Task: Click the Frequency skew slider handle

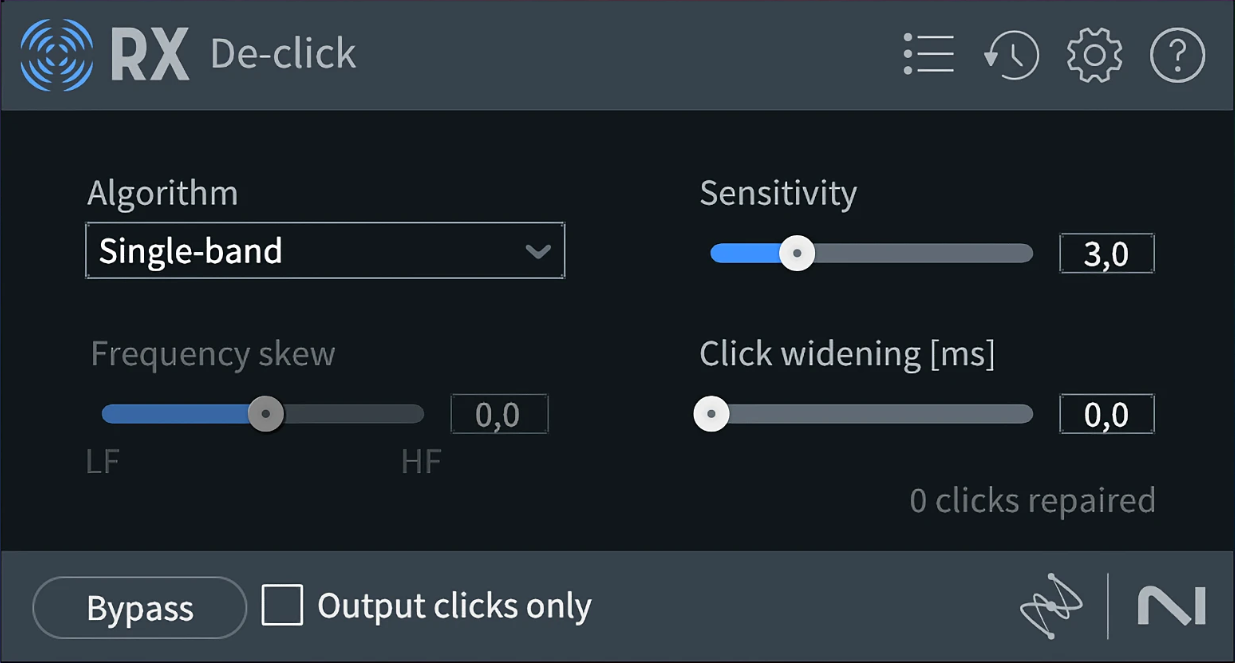Action: 265,413
